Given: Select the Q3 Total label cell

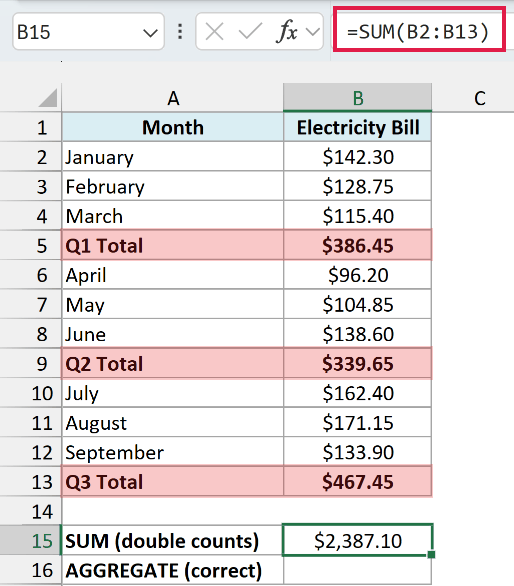Looking at the screenshot, I should click(173, 482).
